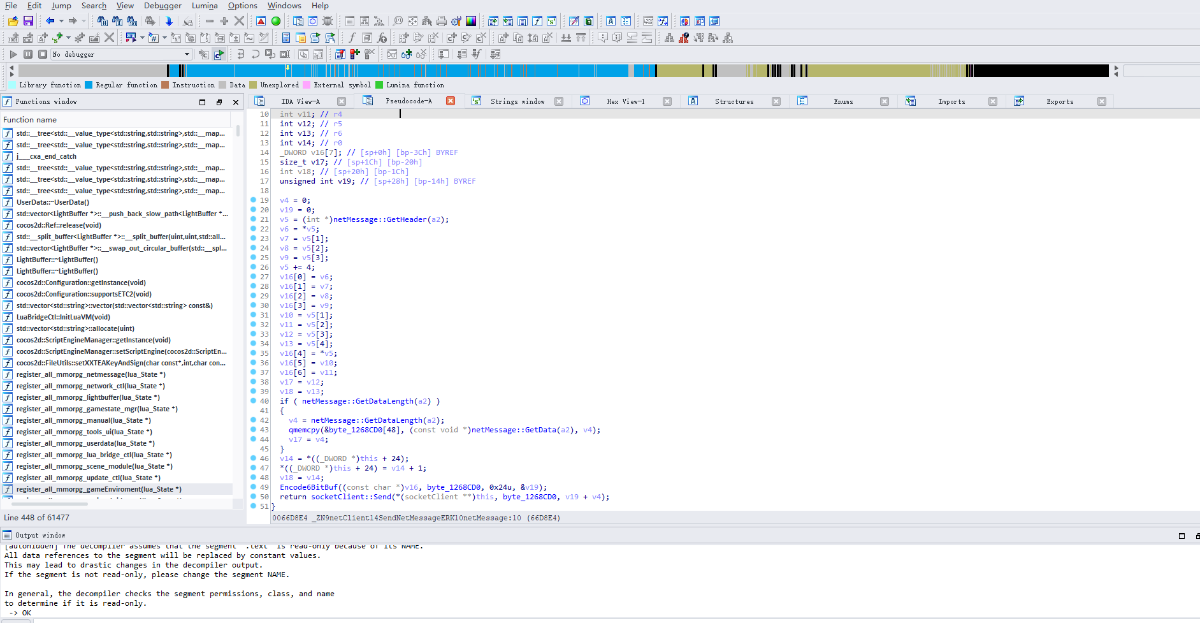Click the bug debugger icon in toolbar

(328, 20)
